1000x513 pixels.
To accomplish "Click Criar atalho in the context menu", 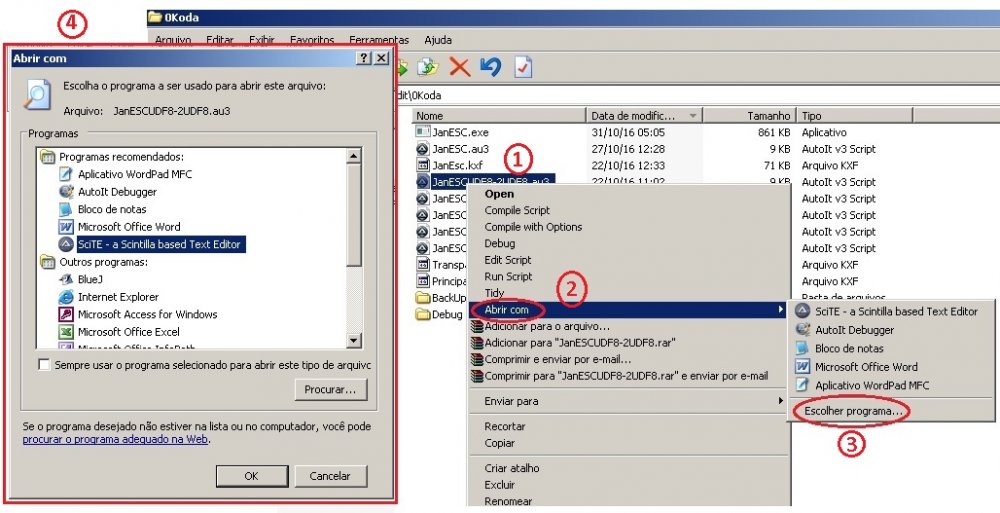I will pyautogui.click(x=511, y=468).
